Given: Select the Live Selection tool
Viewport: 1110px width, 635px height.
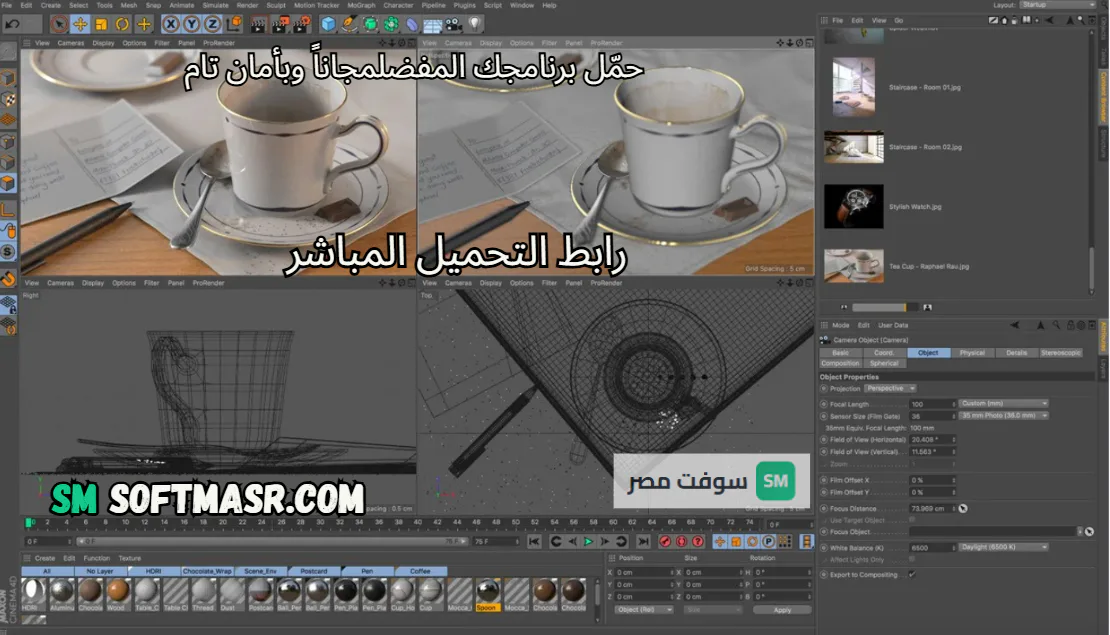Looking at the screenshot, I should [x=59, y=25].
